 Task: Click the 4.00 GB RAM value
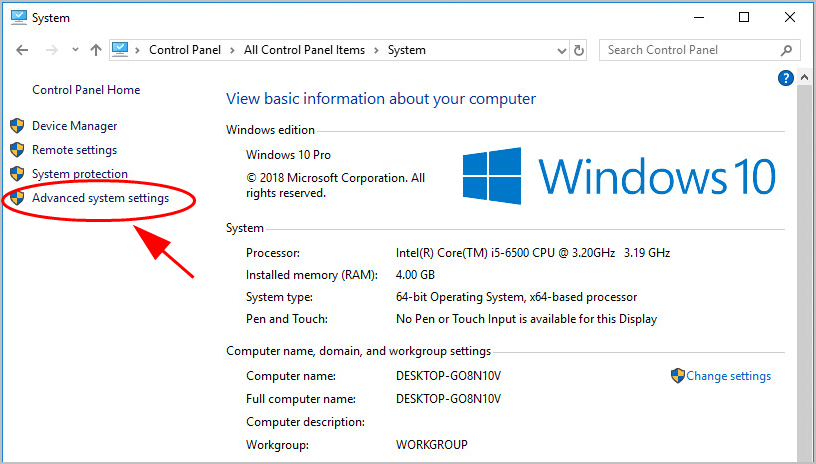click(415, 275)
